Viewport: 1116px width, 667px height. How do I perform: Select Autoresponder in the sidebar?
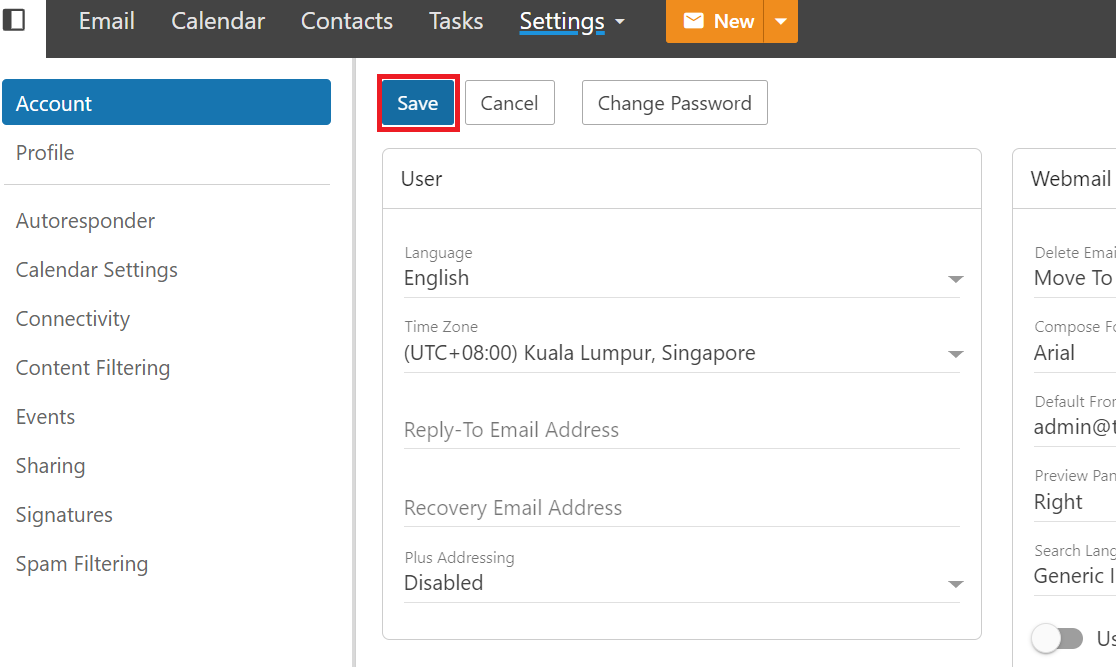pos(86,221)
